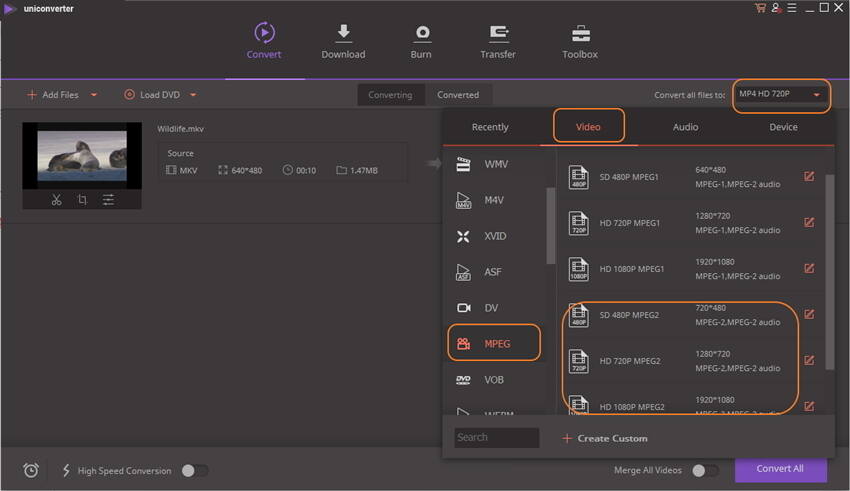The width and height of the screenshot is (850, 491).
Task: Click the format list scrollbar
Action: 551,225
